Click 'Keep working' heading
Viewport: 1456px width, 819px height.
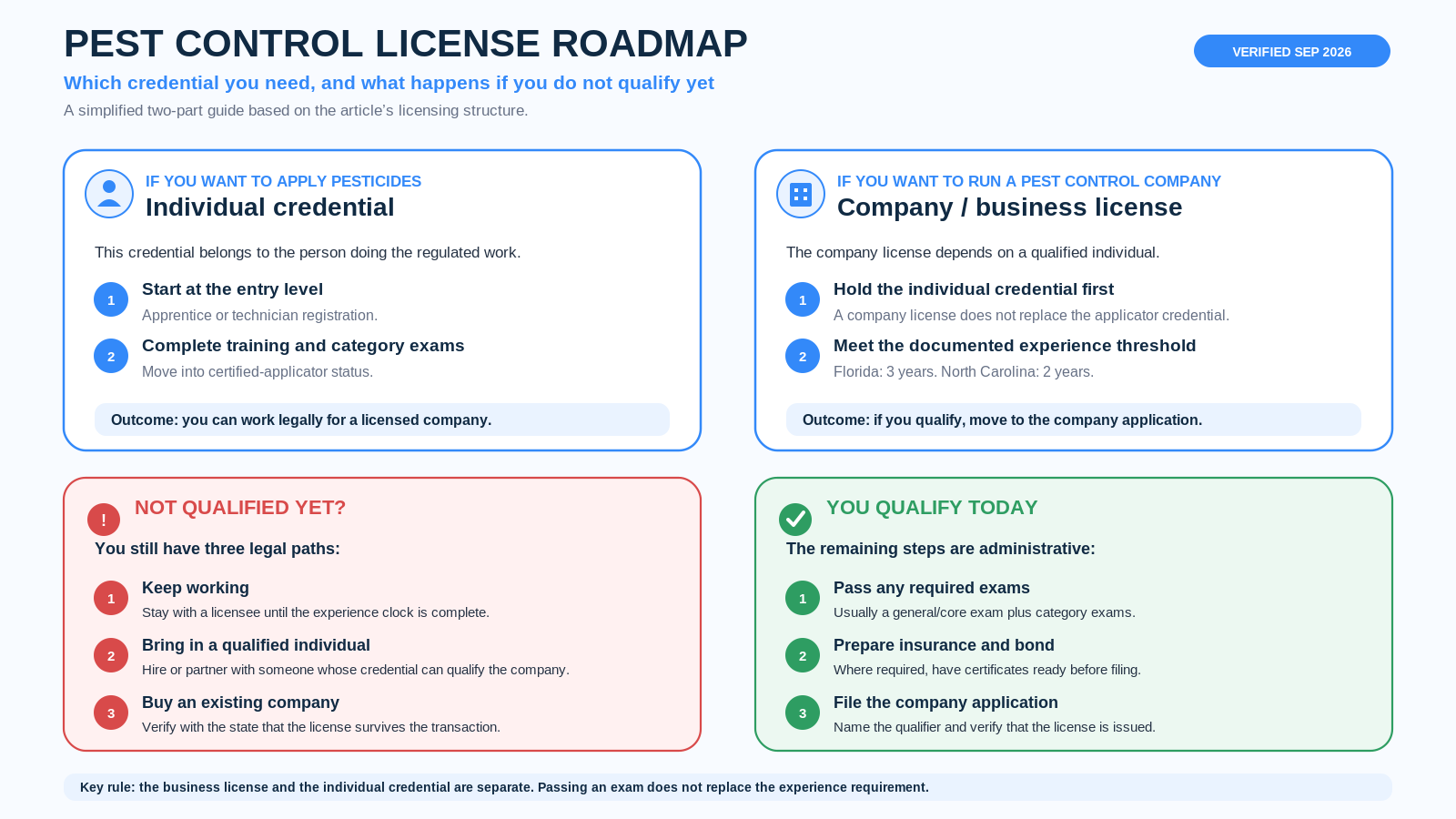[x=196, y=588]
